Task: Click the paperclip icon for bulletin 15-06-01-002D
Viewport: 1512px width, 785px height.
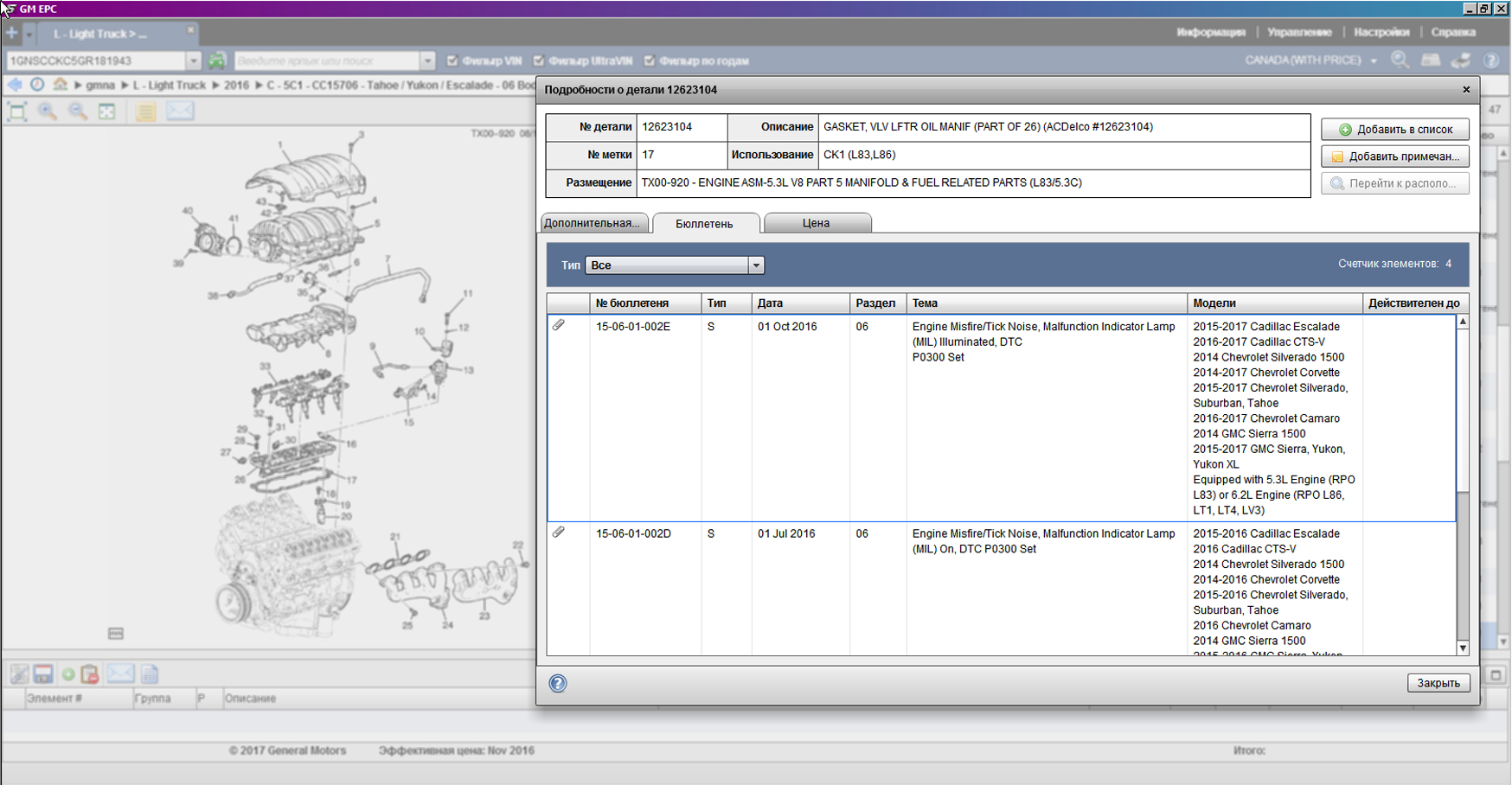Action: pyautogui.click(x=559, y=533)
